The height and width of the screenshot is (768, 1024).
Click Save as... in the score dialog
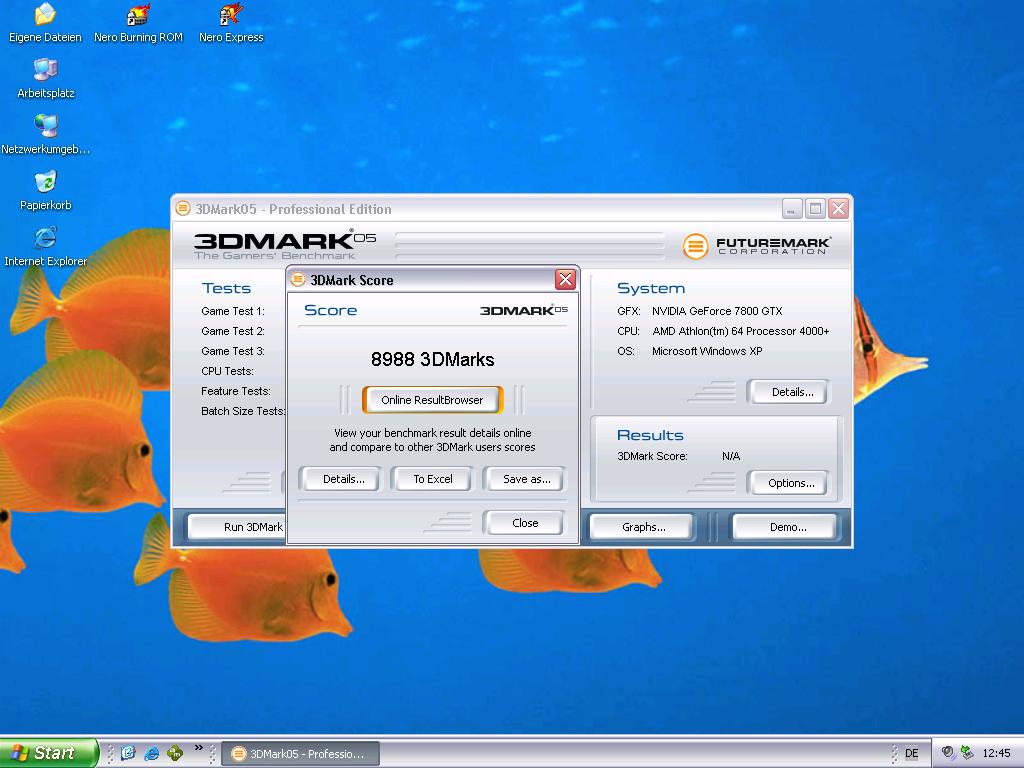[x=526, y=479]
